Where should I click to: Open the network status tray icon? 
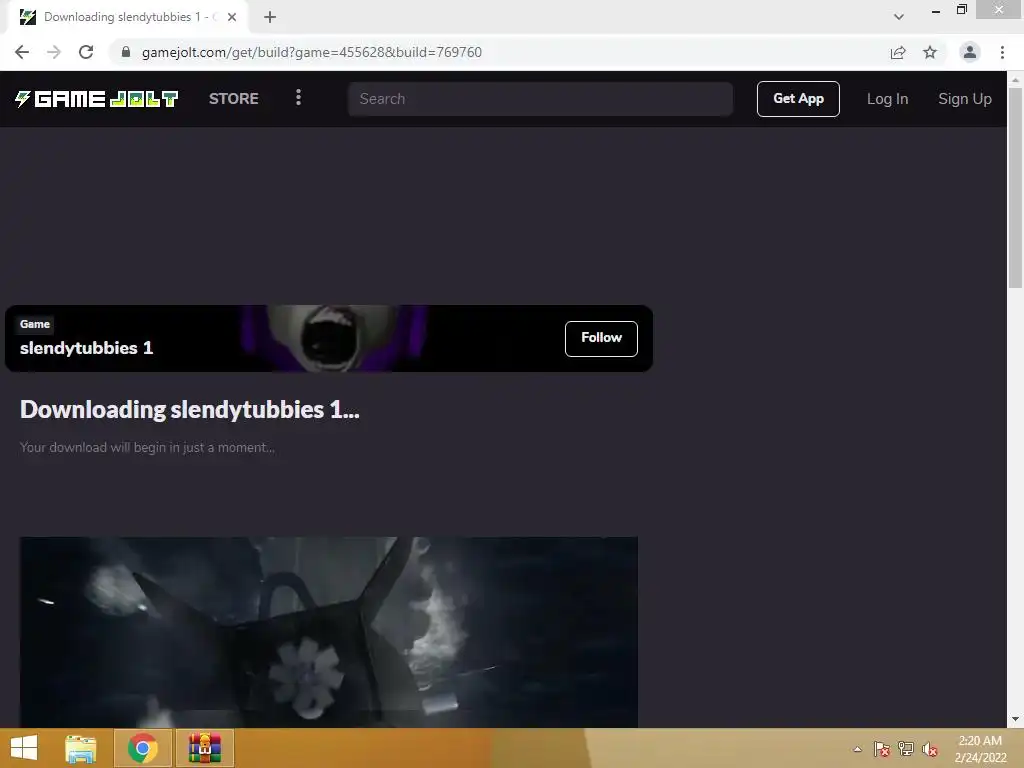pyautogui.click(x=906, y=749)
